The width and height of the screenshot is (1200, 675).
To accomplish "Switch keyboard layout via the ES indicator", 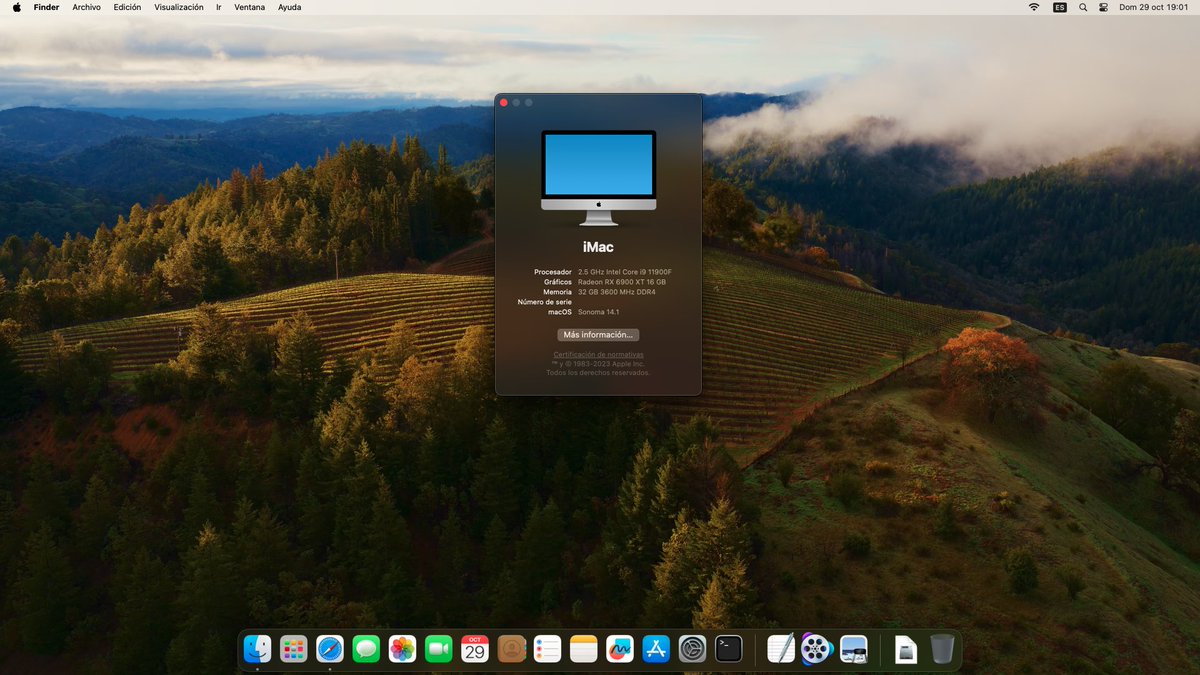I will point(1059,7).
